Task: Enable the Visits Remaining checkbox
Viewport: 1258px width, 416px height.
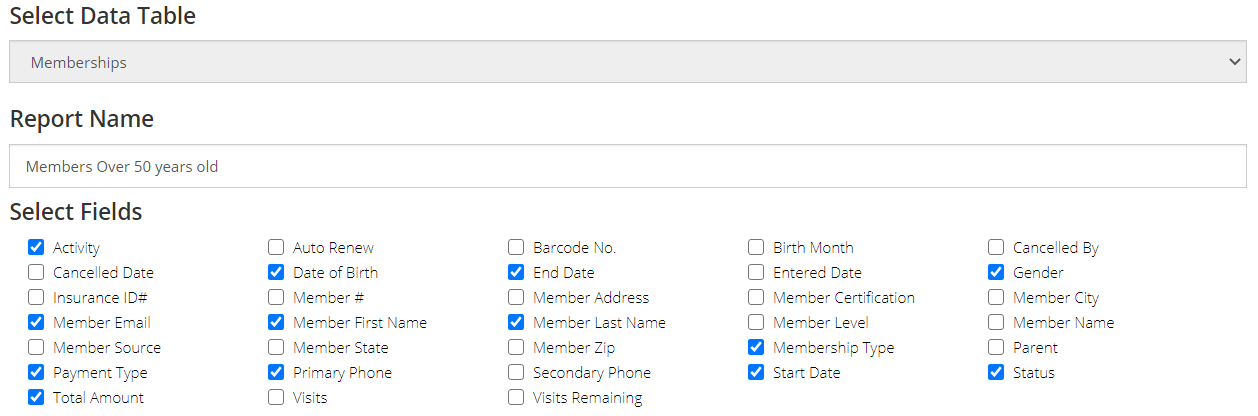Action: pyautogui.click(x=516, y=397)
